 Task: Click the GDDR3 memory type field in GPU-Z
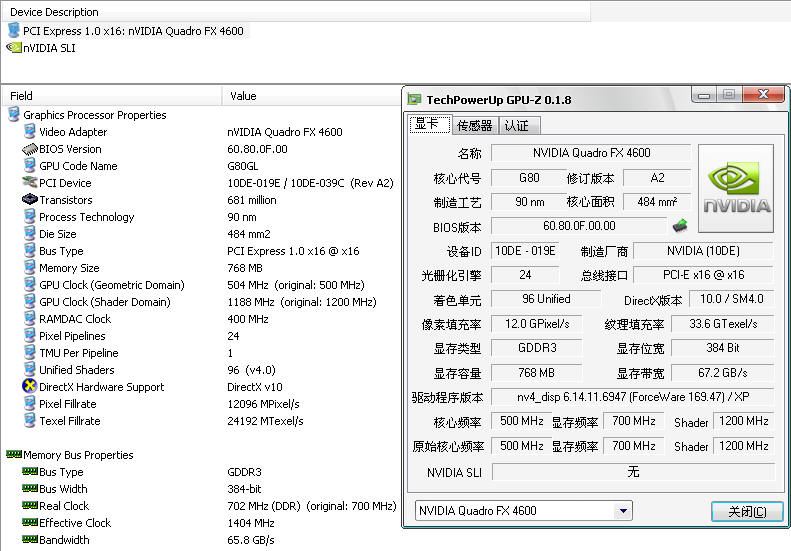coord(537,348)
